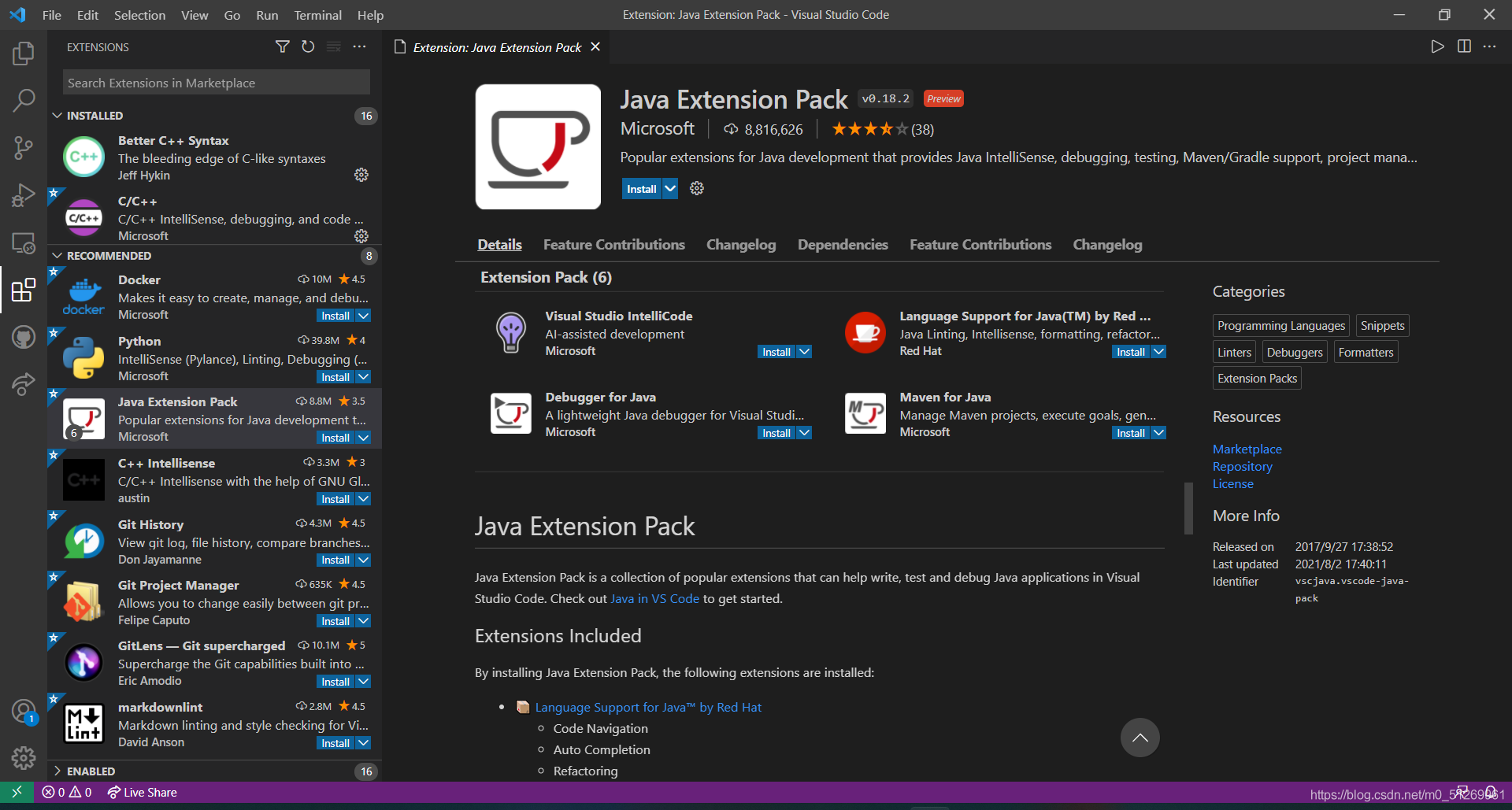Install Language Support for Java by Red Hat

click(1131, 352)
